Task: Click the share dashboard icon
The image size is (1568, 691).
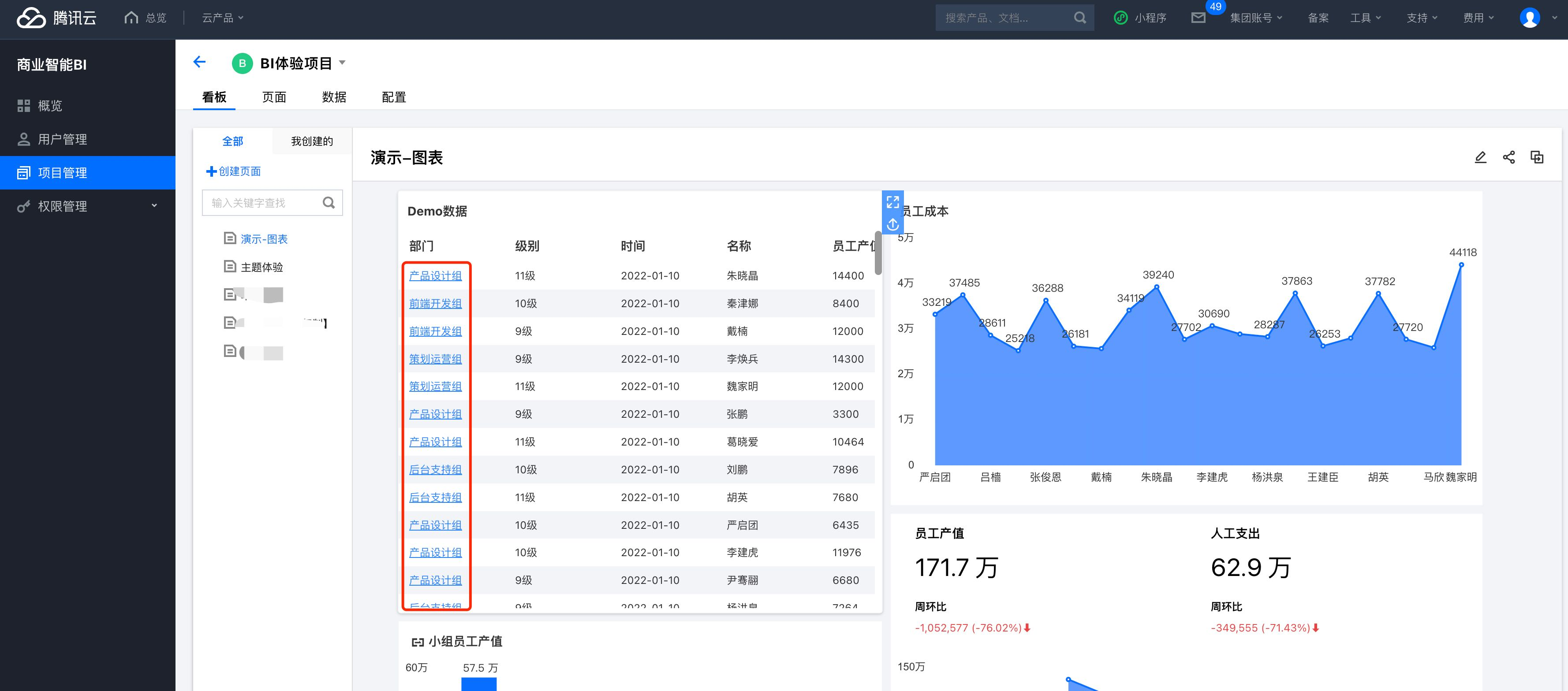Action: [x=1508, y=157]
